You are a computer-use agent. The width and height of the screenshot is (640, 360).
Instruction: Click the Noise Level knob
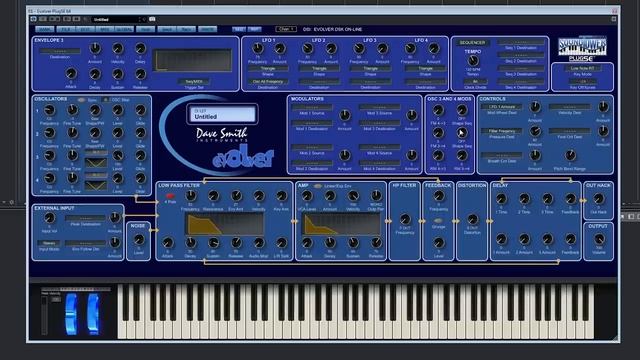(x=138, y=240)
